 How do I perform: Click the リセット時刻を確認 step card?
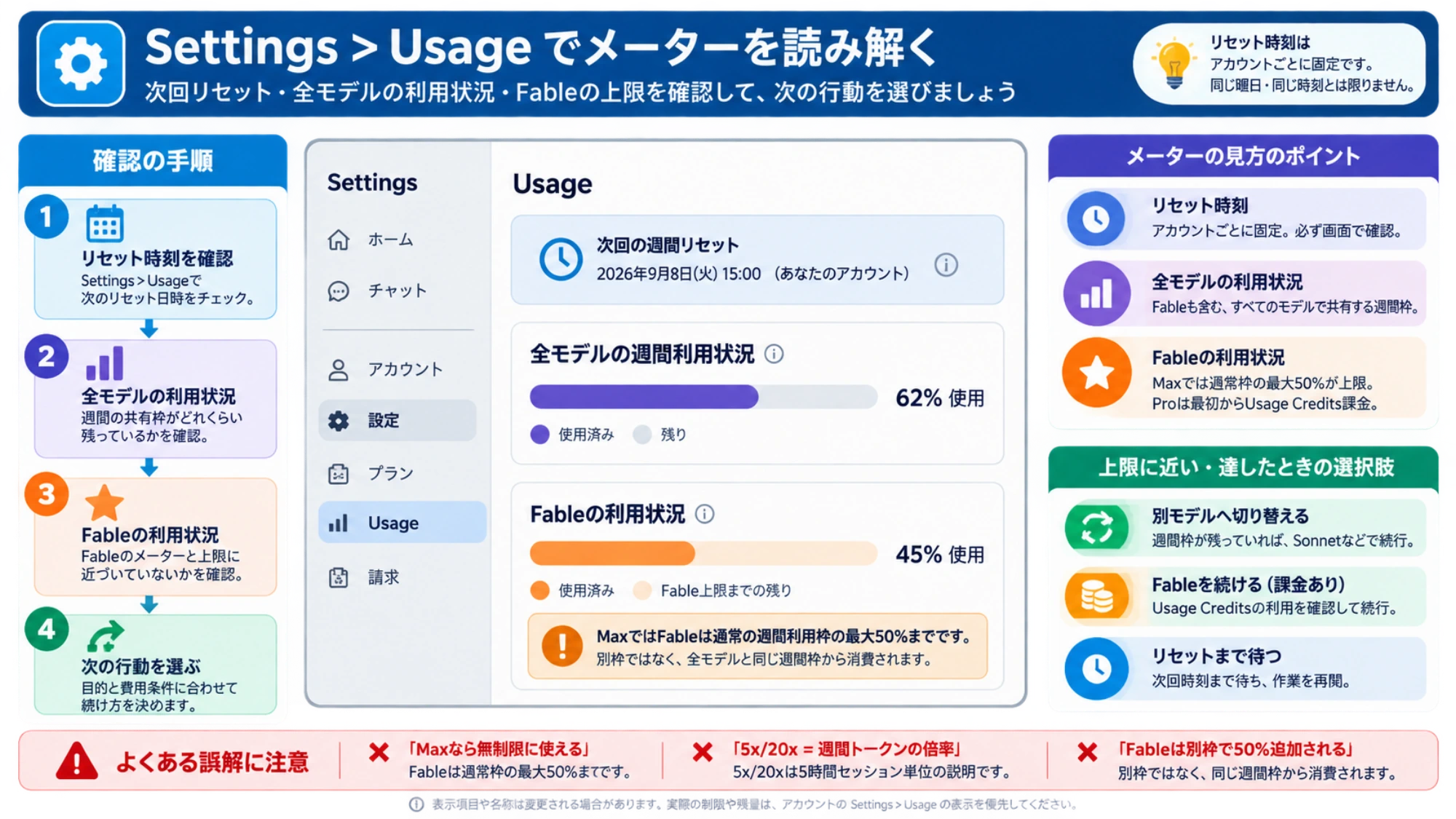[155, 258]
